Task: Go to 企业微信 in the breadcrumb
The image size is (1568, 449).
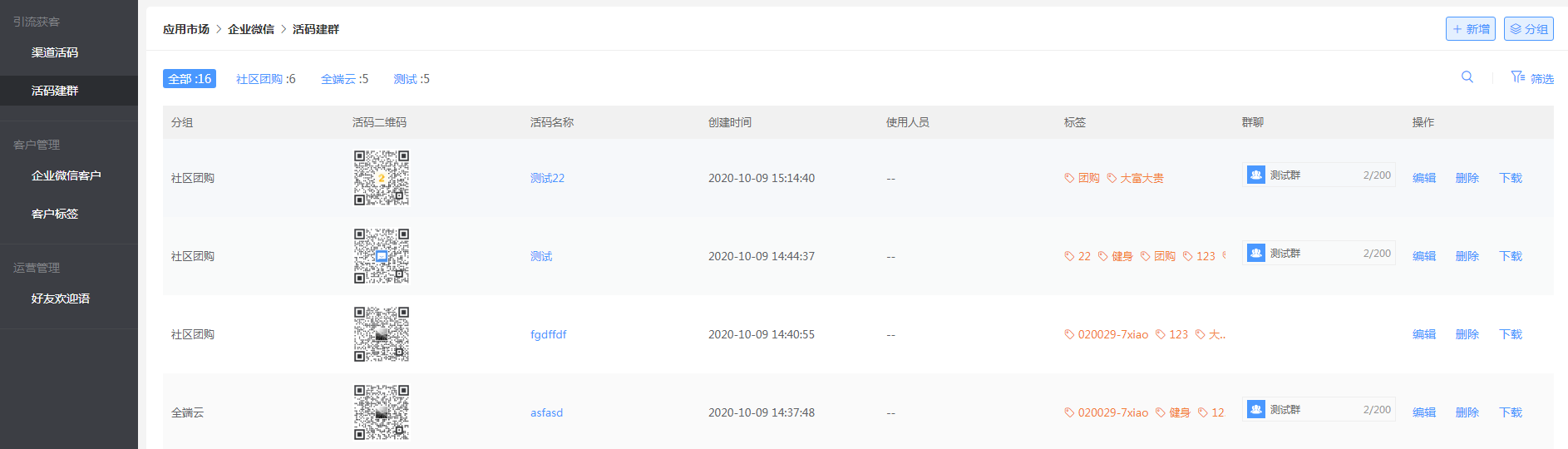Action: (251, 29)
